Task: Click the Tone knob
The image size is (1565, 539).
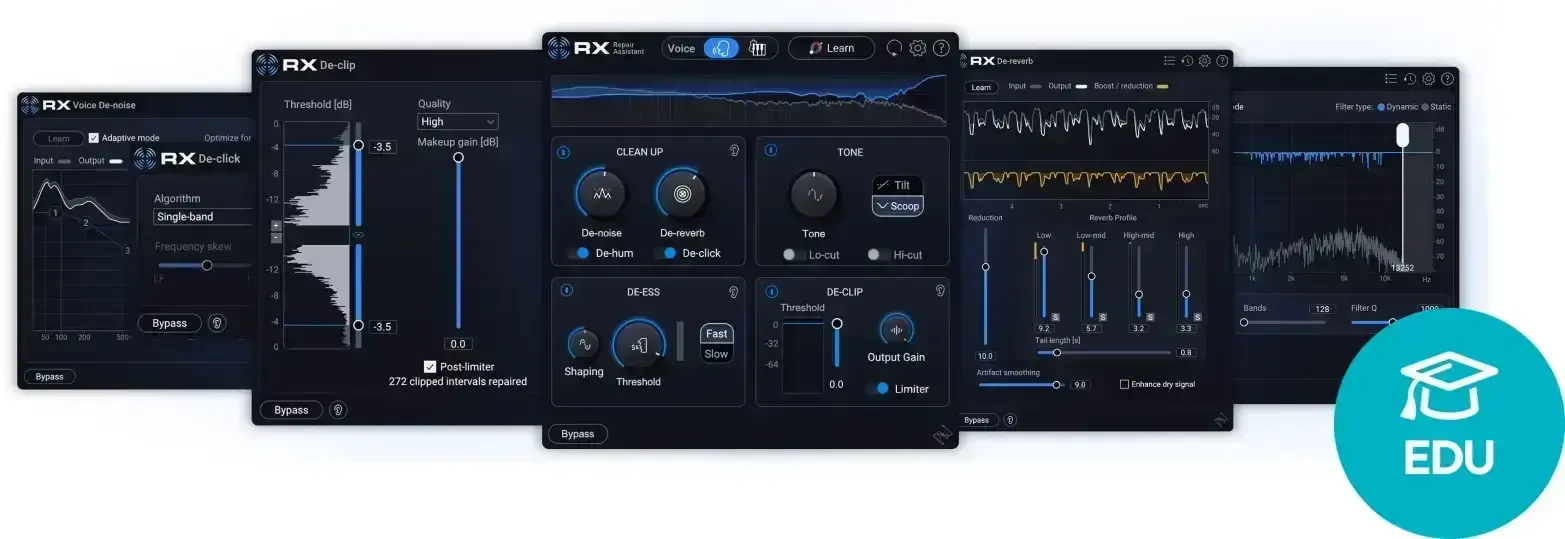Action: [x=814, y=194]
